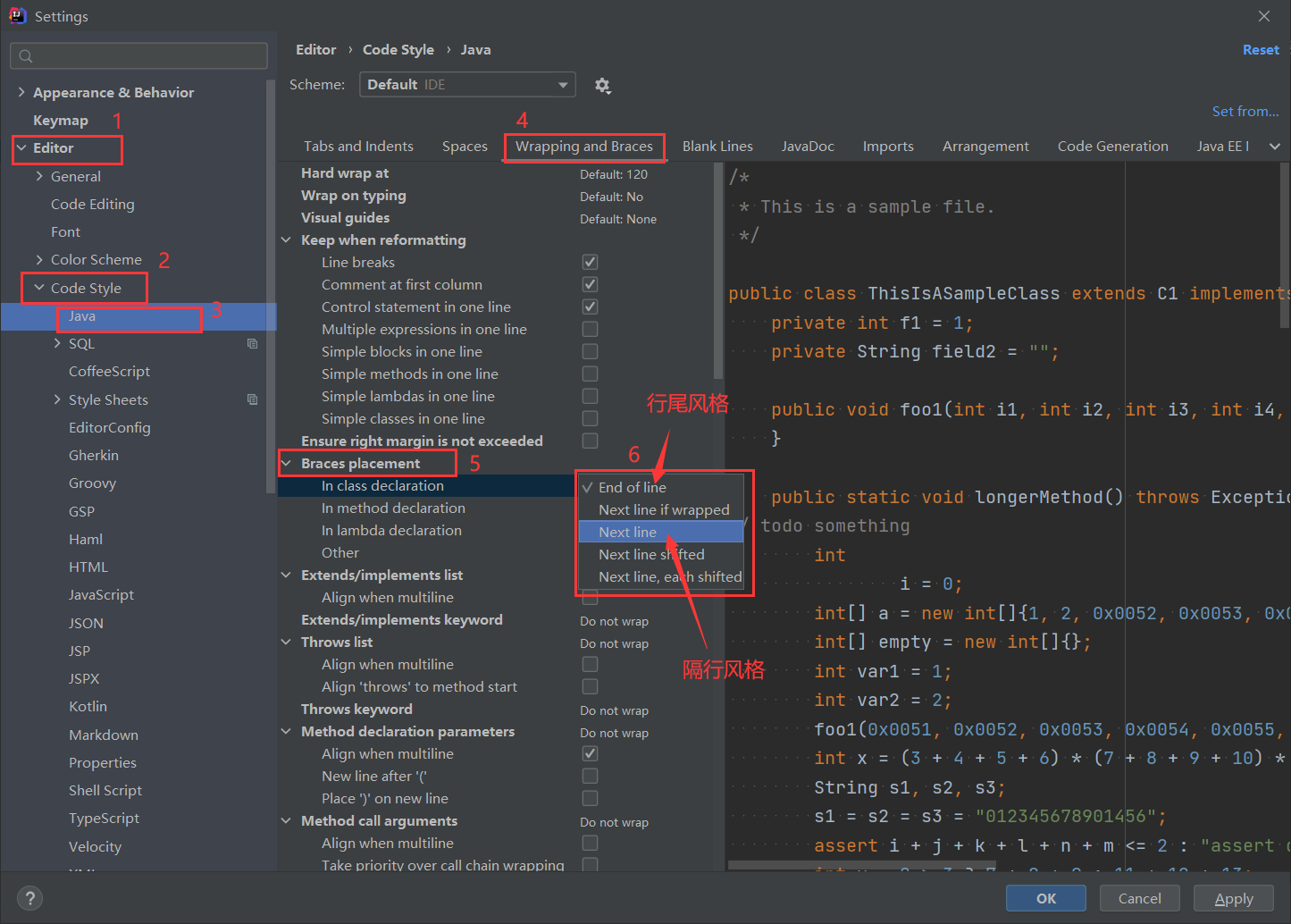
Task: Click the Cancel button
Action: 1140,898
